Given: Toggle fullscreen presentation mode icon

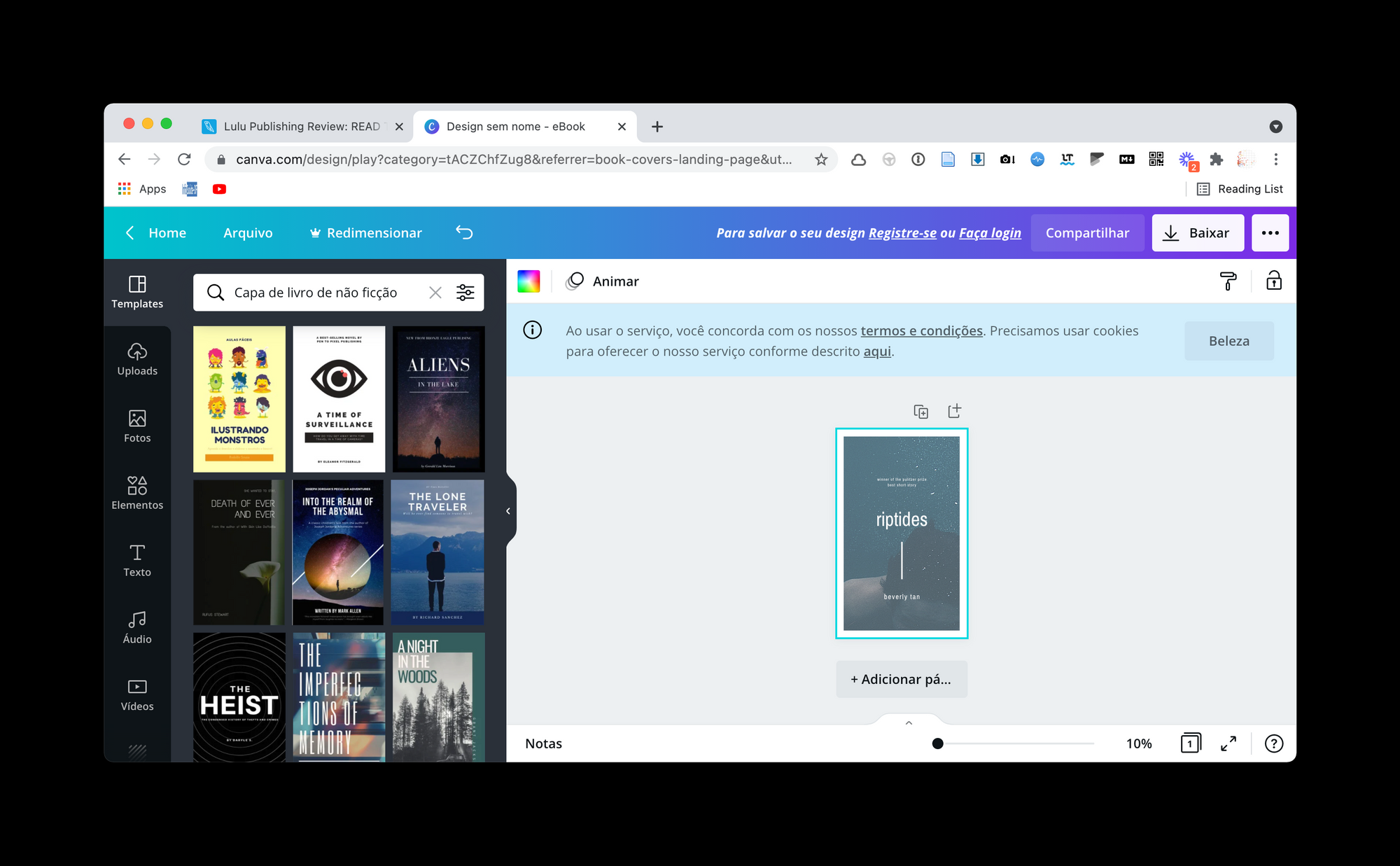Looking at the screenshot, I should [1228, 743].
